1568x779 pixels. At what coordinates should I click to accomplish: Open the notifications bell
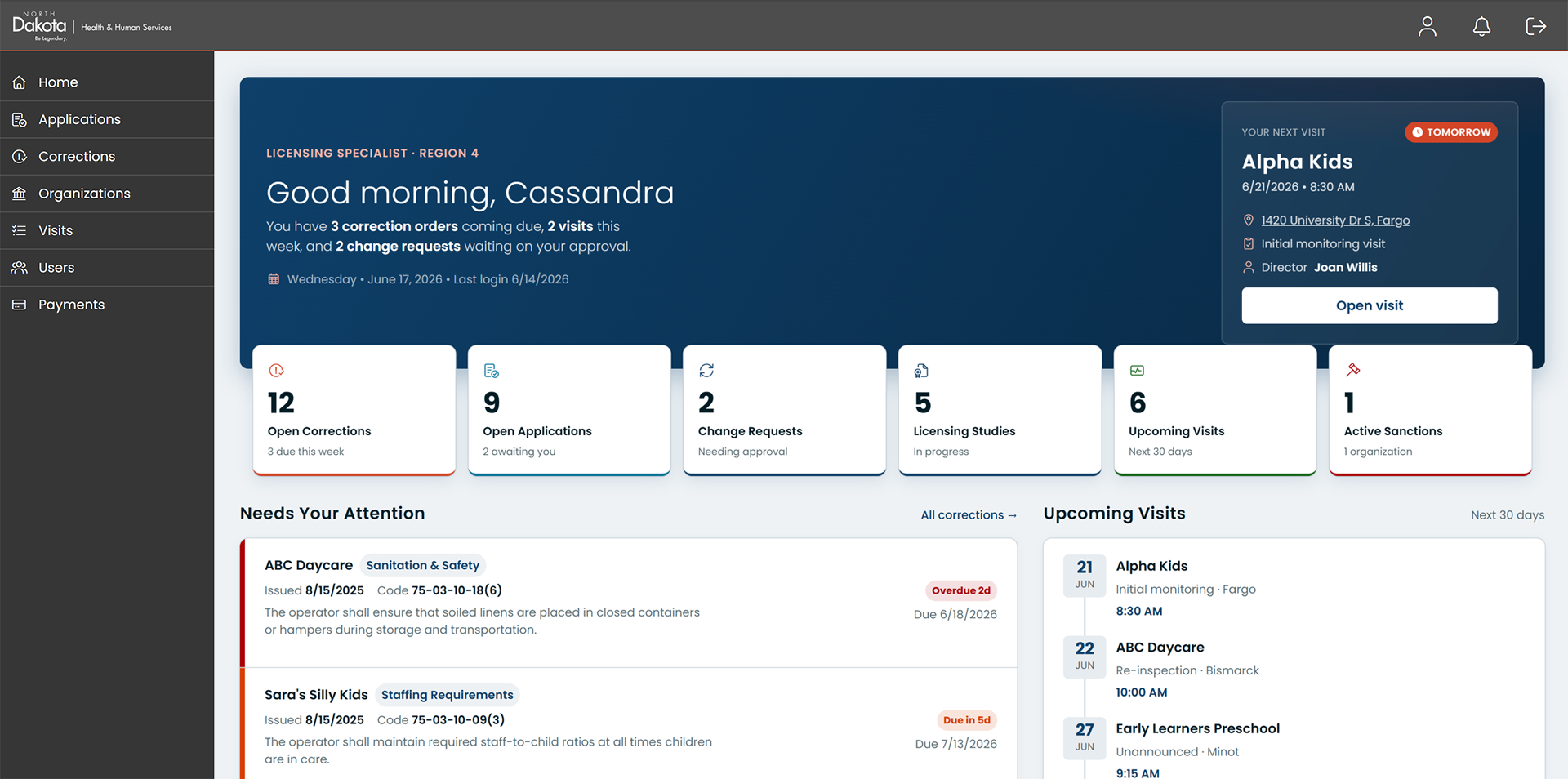[1481, 26]
